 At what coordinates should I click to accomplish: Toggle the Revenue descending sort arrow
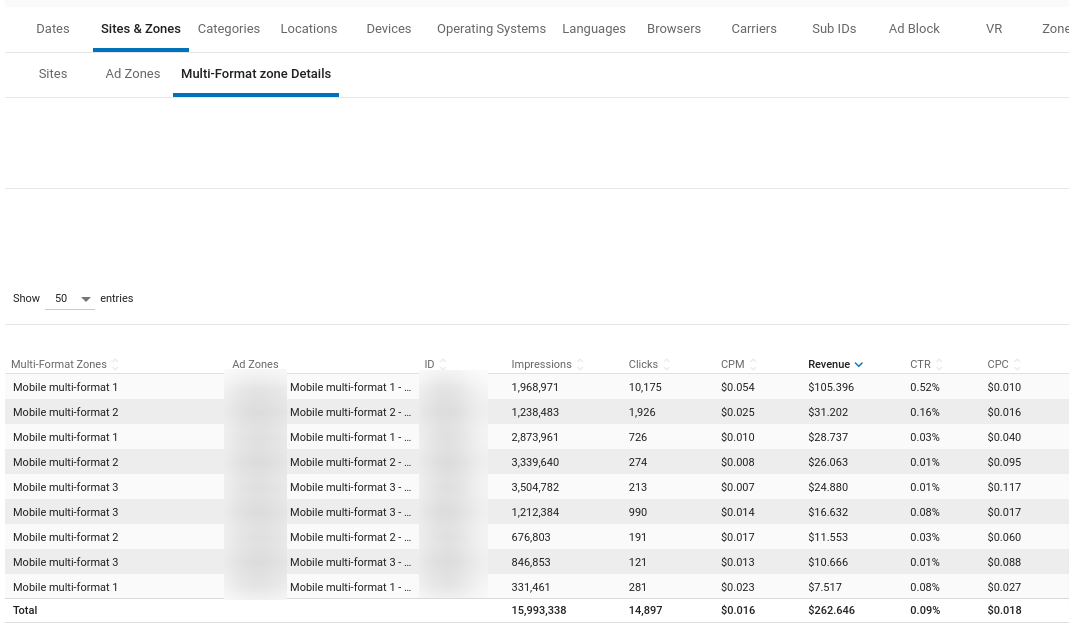(859, 365)
